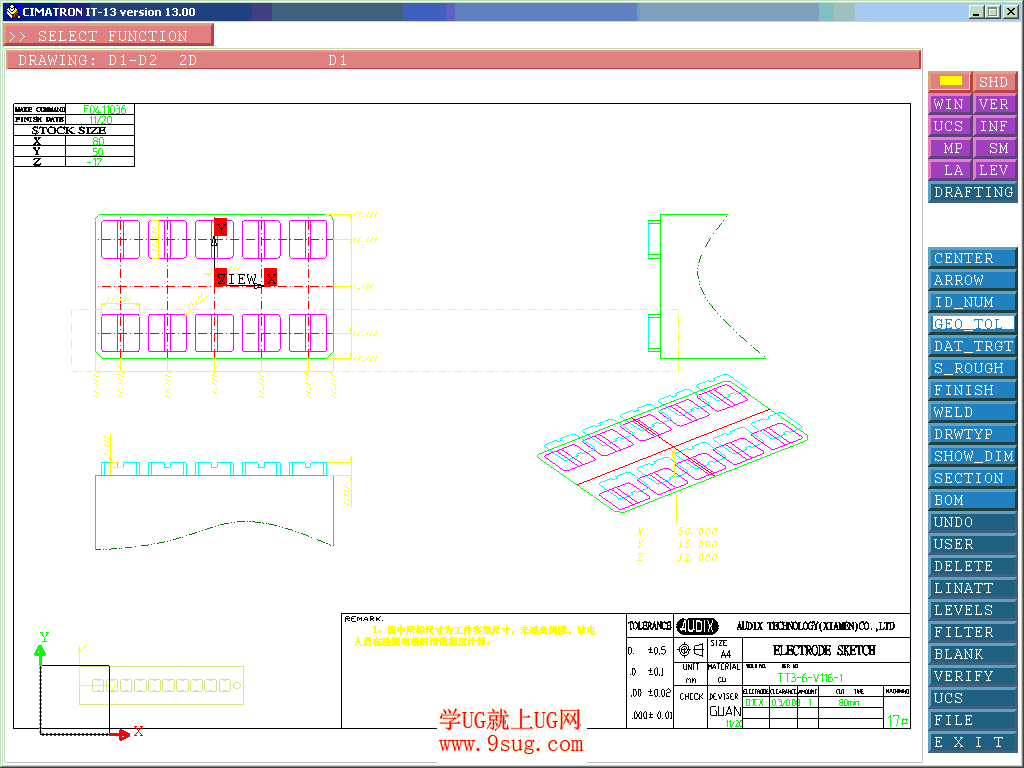Click the ELECTRODE SKETCH title text
The width and height of the screenshot is (1024, 768).
pos(824,650)
